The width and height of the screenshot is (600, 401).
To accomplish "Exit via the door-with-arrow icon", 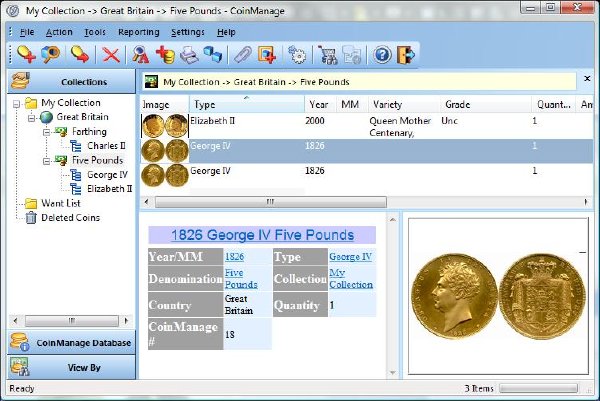I will pyautogui.click(x=406, y=54).
